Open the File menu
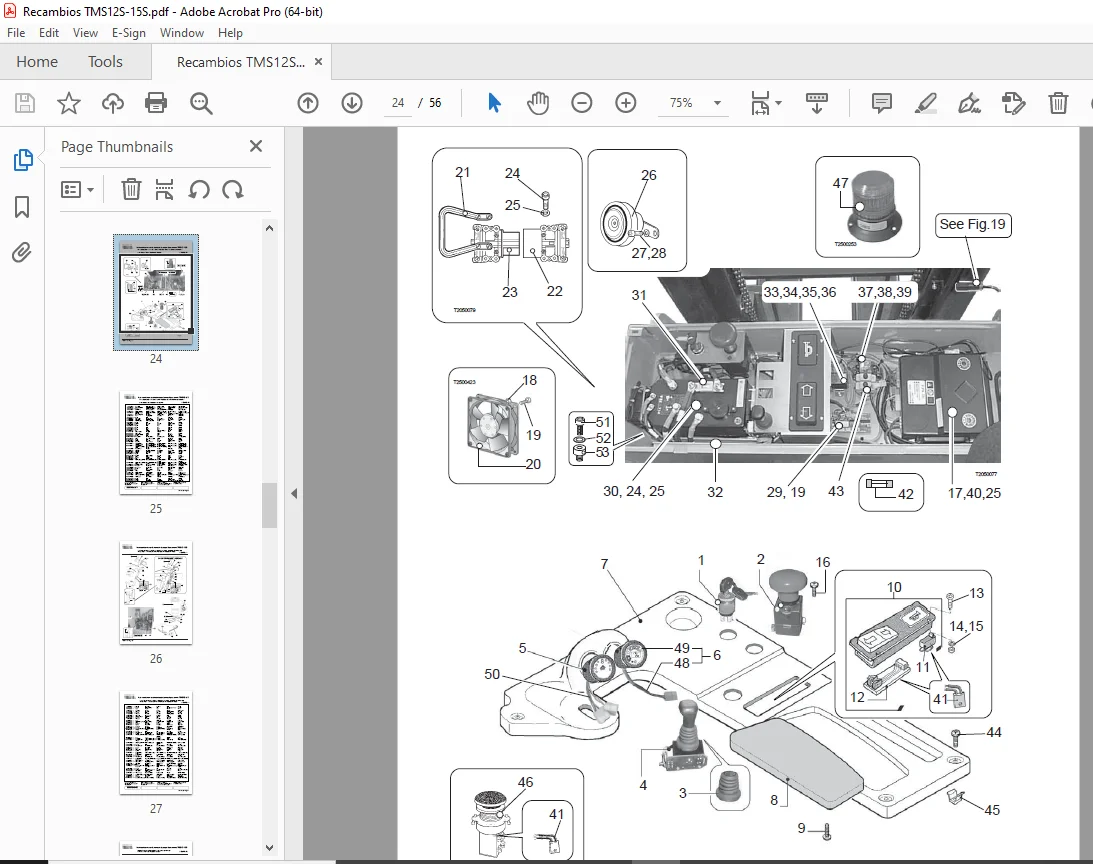Viewport: 1093px width, 864px height. (x=15, y=33)
